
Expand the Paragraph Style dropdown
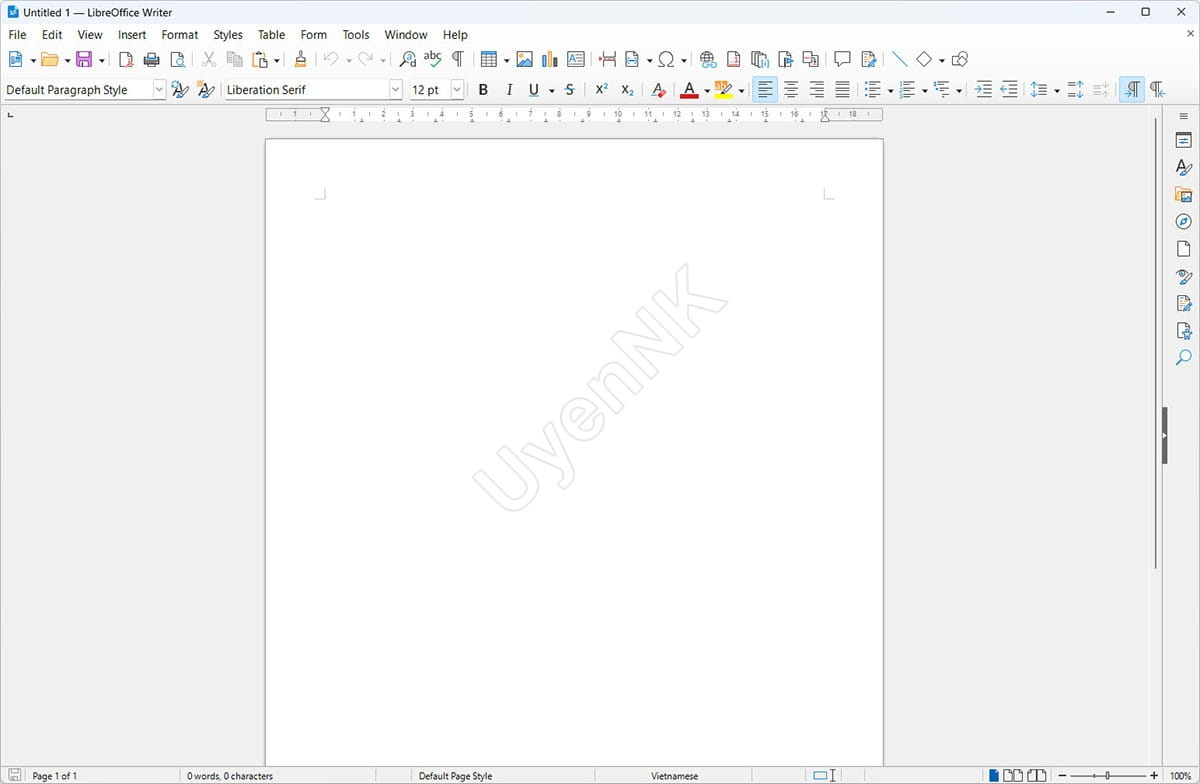pos(158,90)
